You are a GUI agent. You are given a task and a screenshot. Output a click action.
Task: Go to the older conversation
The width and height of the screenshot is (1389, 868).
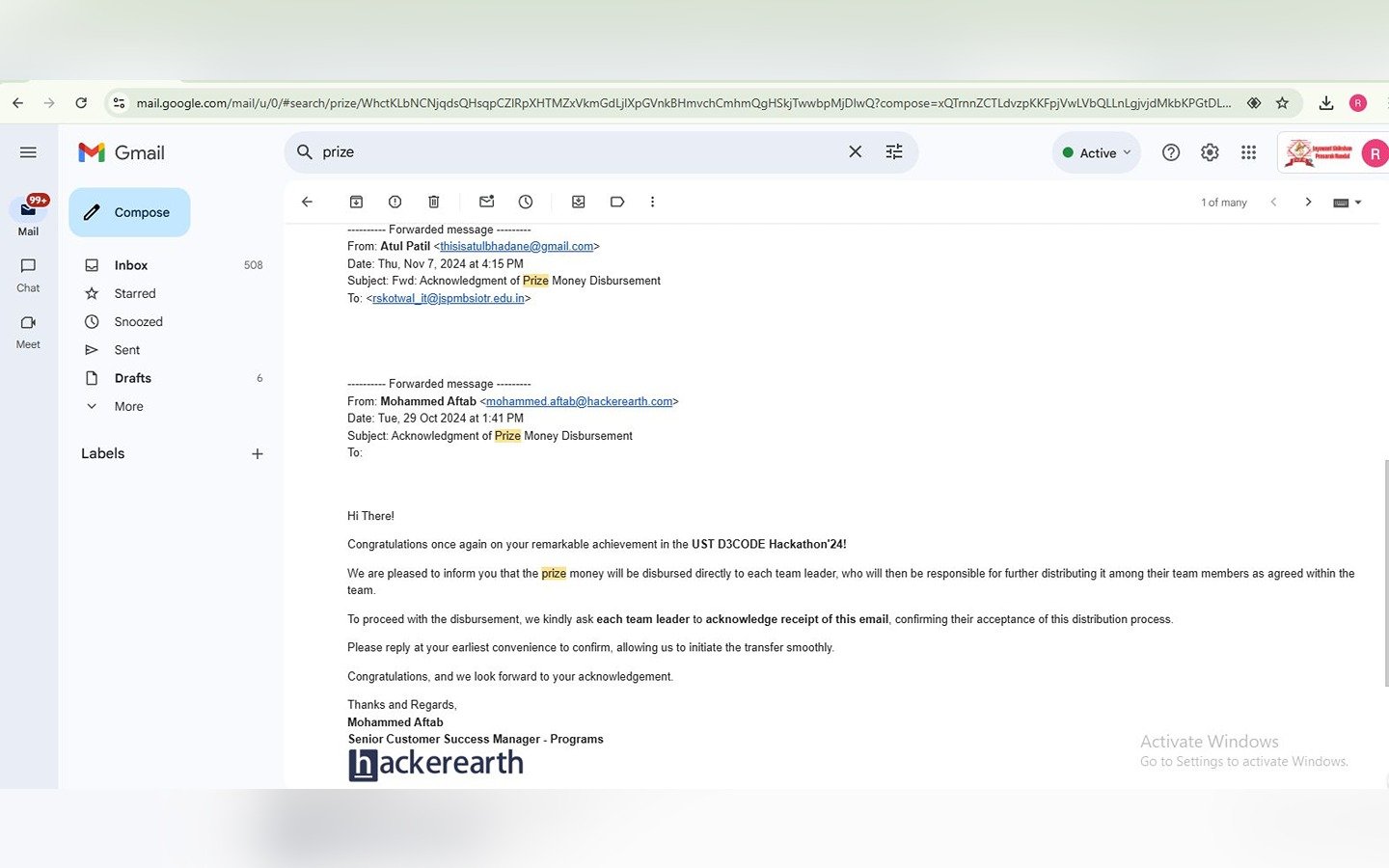[x=1308, y=202]
